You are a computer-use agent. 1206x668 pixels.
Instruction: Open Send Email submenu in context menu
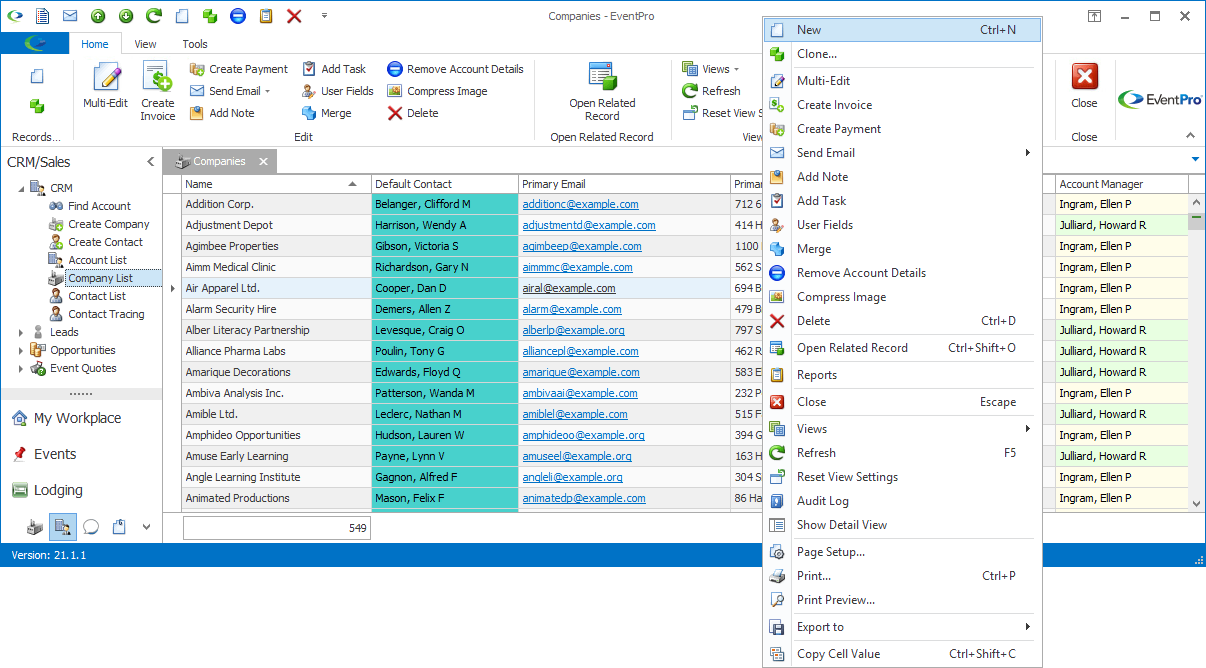[903, 153]
